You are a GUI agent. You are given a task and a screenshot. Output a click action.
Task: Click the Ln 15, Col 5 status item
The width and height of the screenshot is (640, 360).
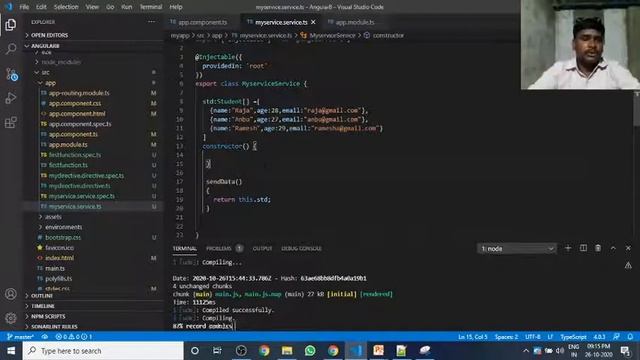(x=473, y=337)
